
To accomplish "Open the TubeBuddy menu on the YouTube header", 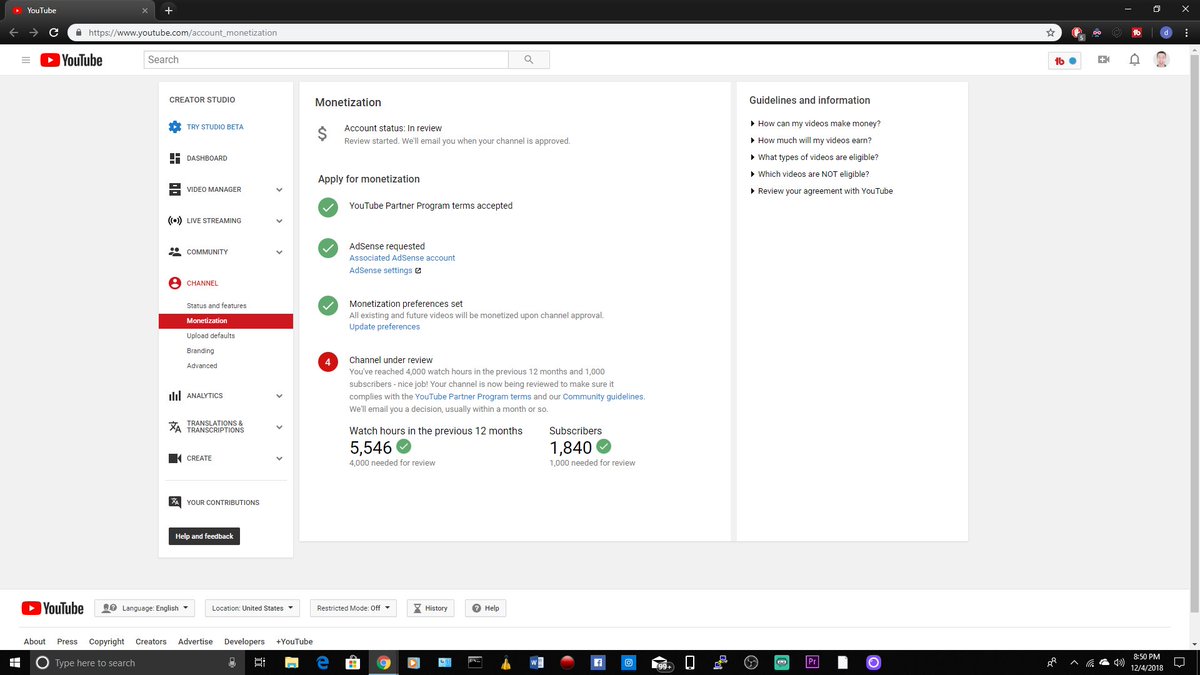I will 1065,60.
